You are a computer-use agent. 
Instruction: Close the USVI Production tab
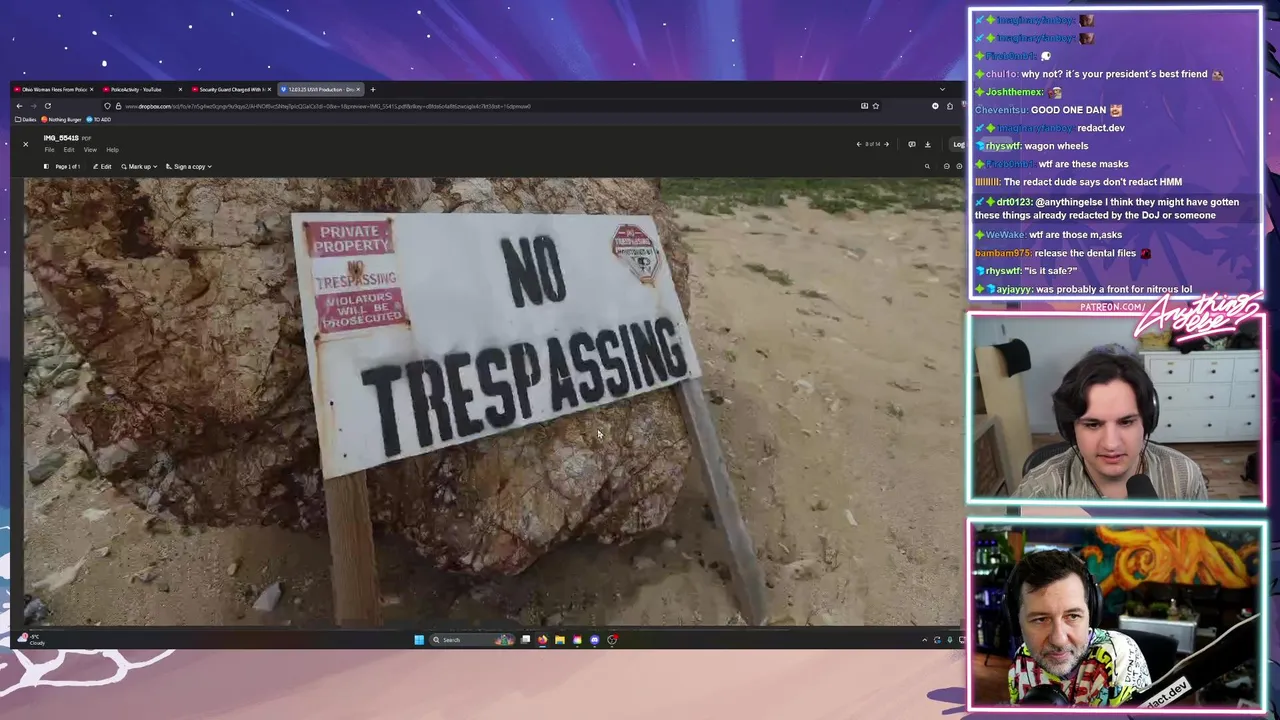pyautogui.click(x=358, y=89)
